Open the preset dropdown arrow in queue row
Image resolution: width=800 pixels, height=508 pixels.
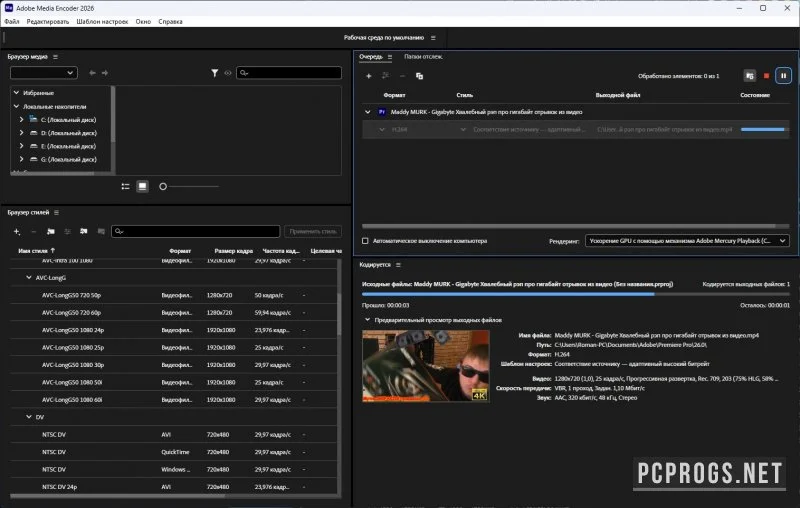pos(463,130)
